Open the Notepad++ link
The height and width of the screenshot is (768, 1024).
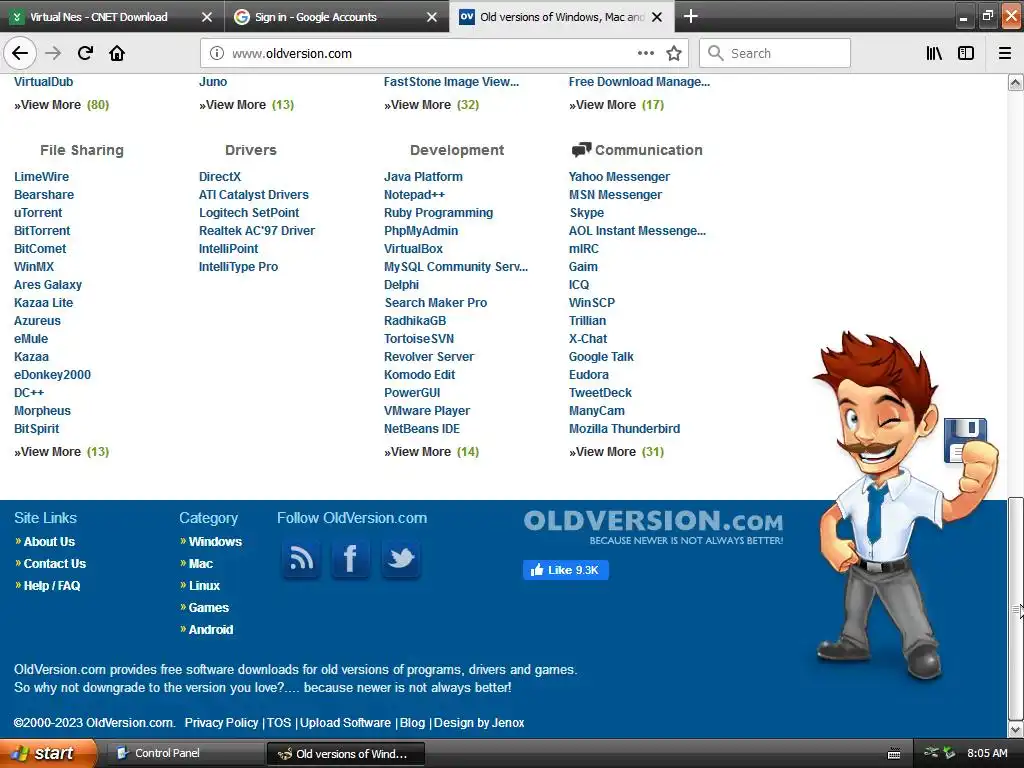(x=414, y=195)
